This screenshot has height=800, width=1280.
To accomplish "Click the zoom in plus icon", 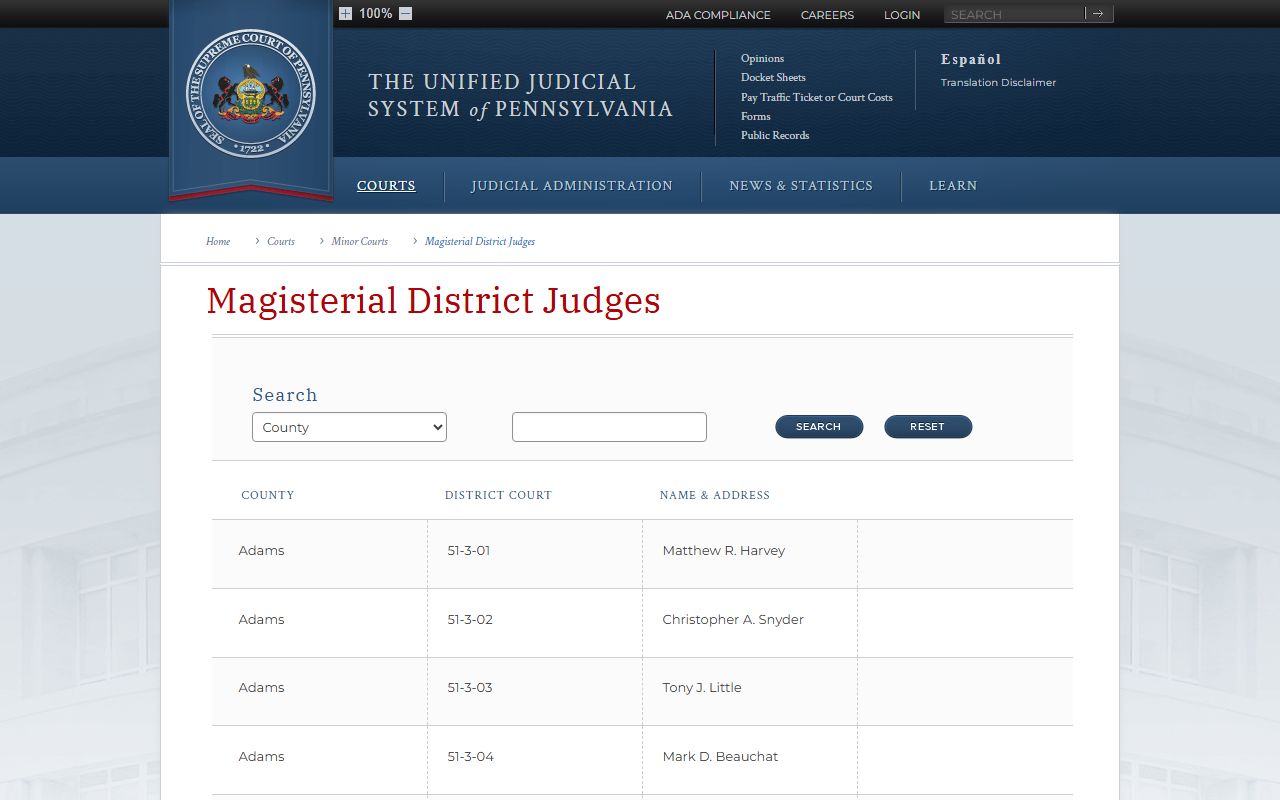I will tap(345, 14).
